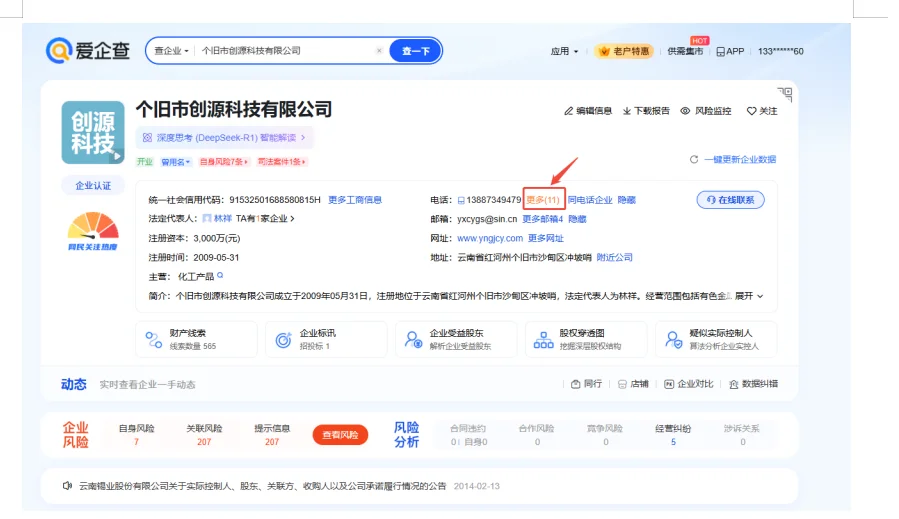Select 提示信息 count 207

pos(272,435)
